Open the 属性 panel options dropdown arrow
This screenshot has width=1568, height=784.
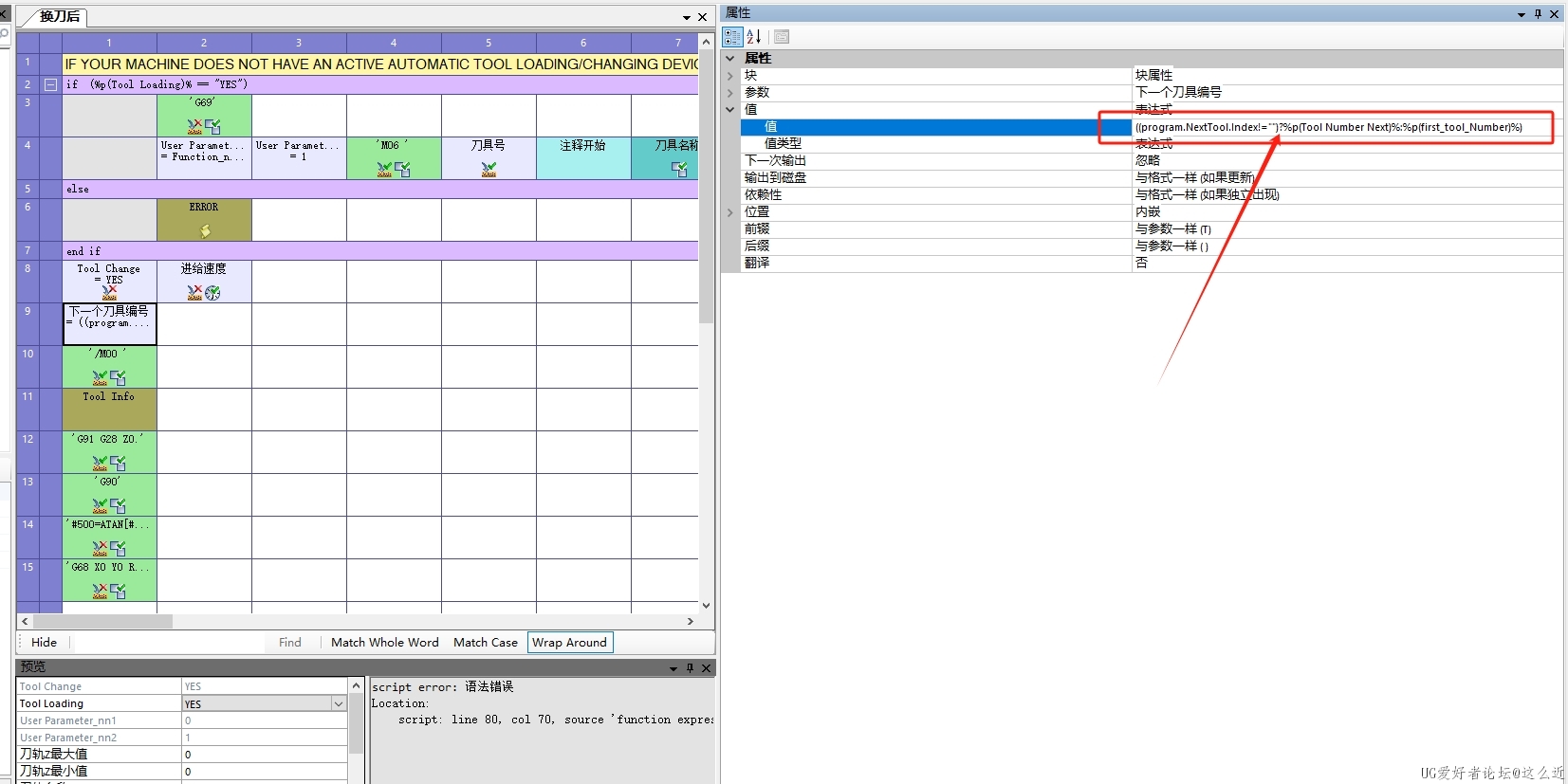click(x=1522, y=13)
